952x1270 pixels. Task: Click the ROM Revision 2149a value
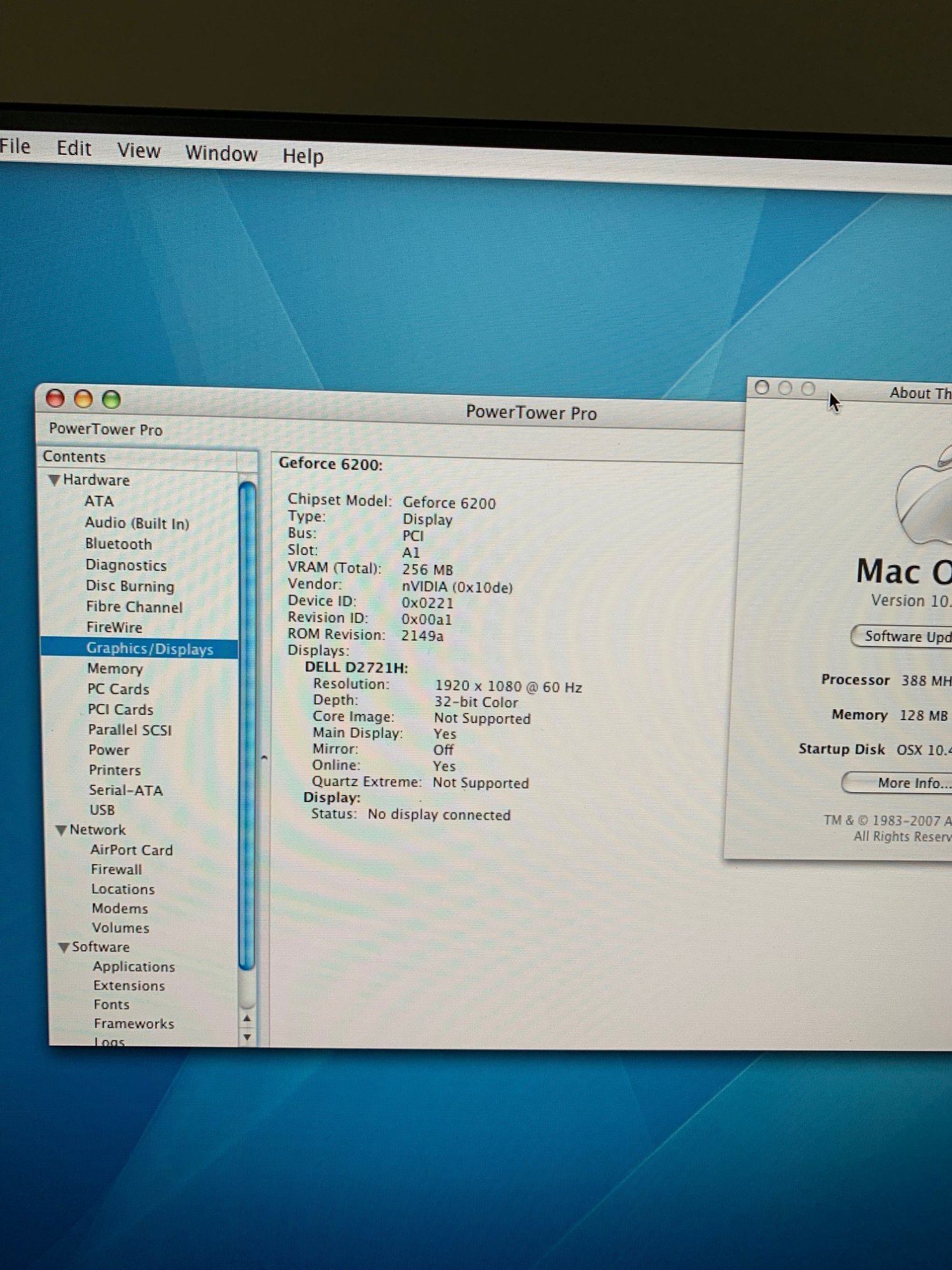(422, 636)
